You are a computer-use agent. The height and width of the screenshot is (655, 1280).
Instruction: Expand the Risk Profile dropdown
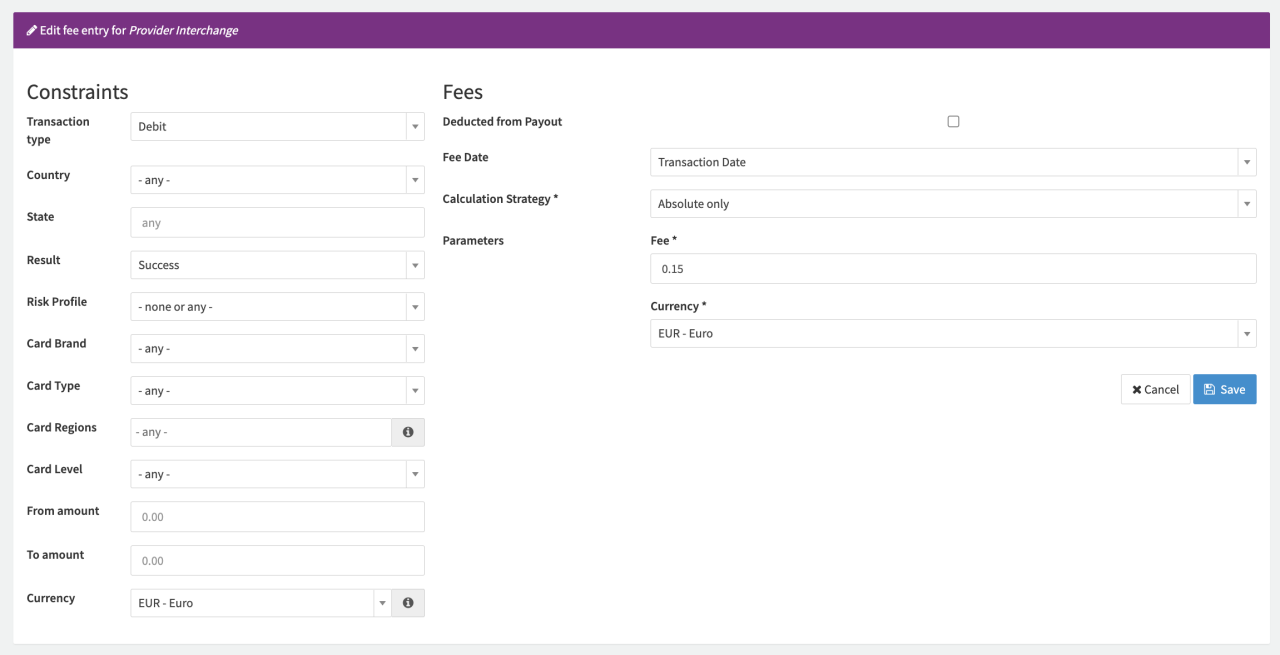(x=277, y=307)
